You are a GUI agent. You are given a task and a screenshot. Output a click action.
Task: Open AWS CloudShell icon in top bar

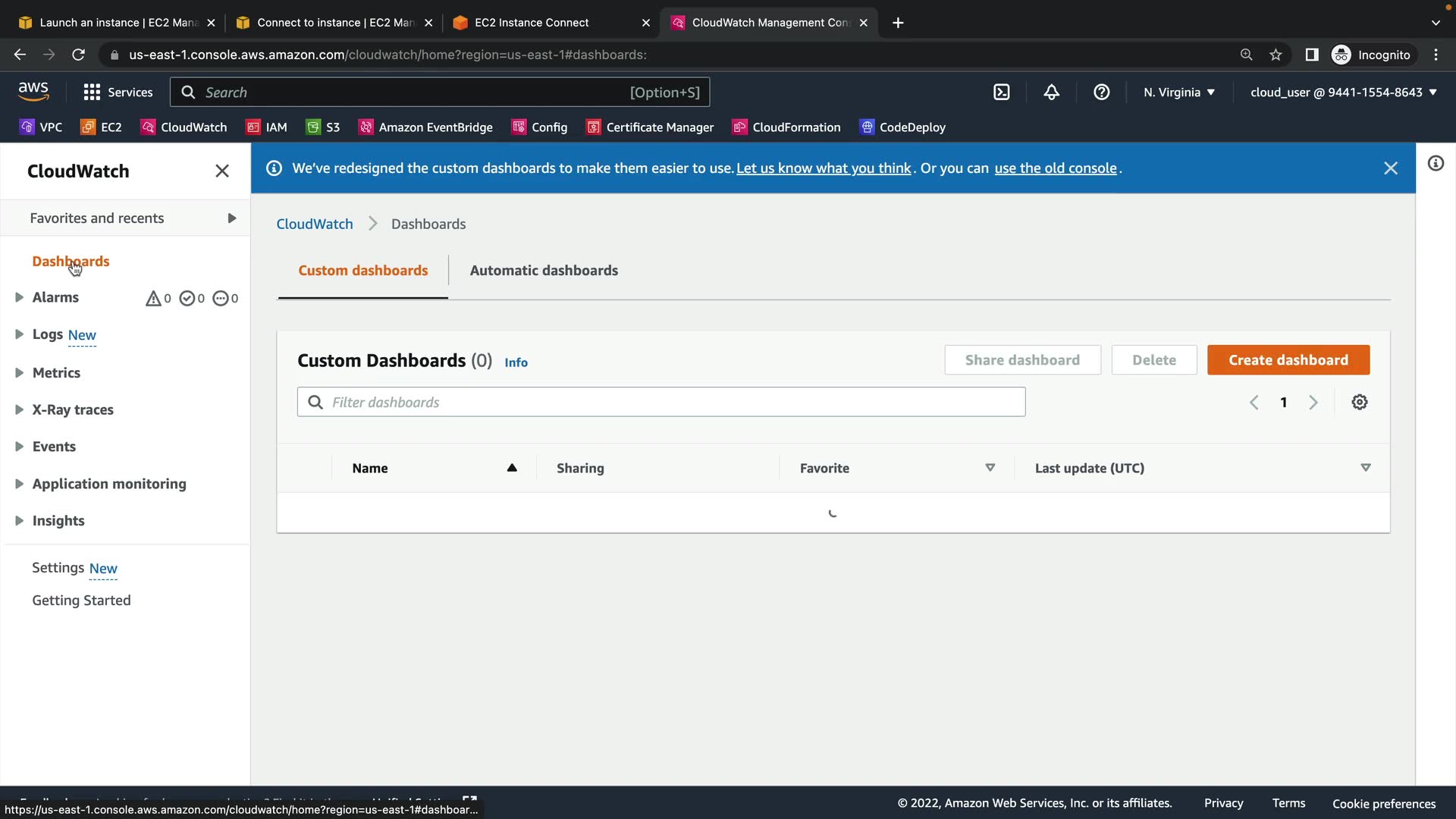tap(1002, 93)
